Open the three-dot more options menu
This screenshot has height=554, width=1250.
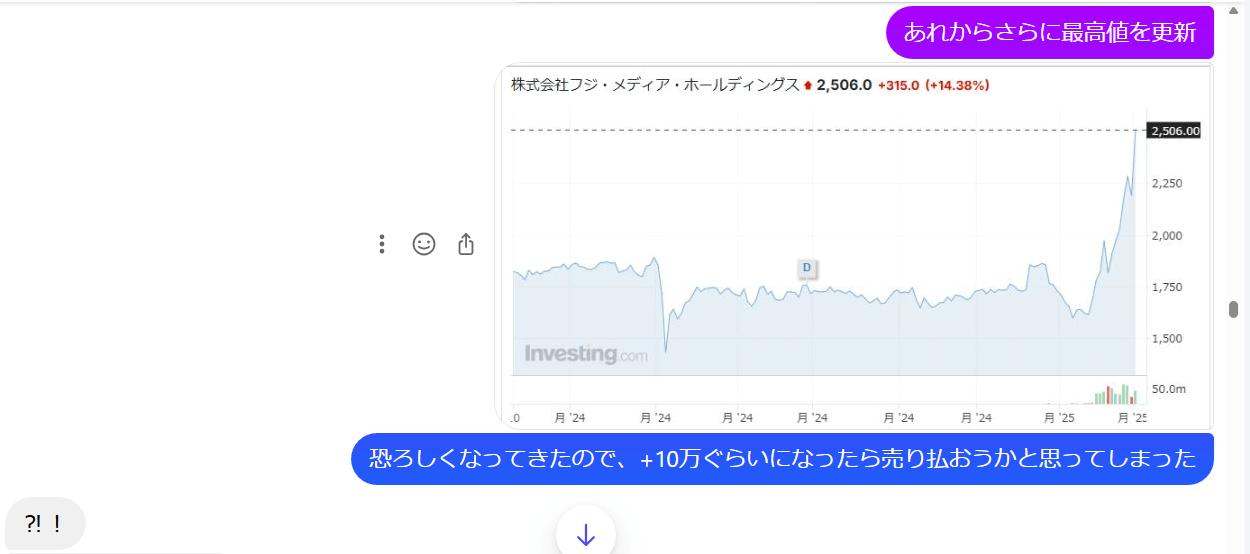point(381,244)
